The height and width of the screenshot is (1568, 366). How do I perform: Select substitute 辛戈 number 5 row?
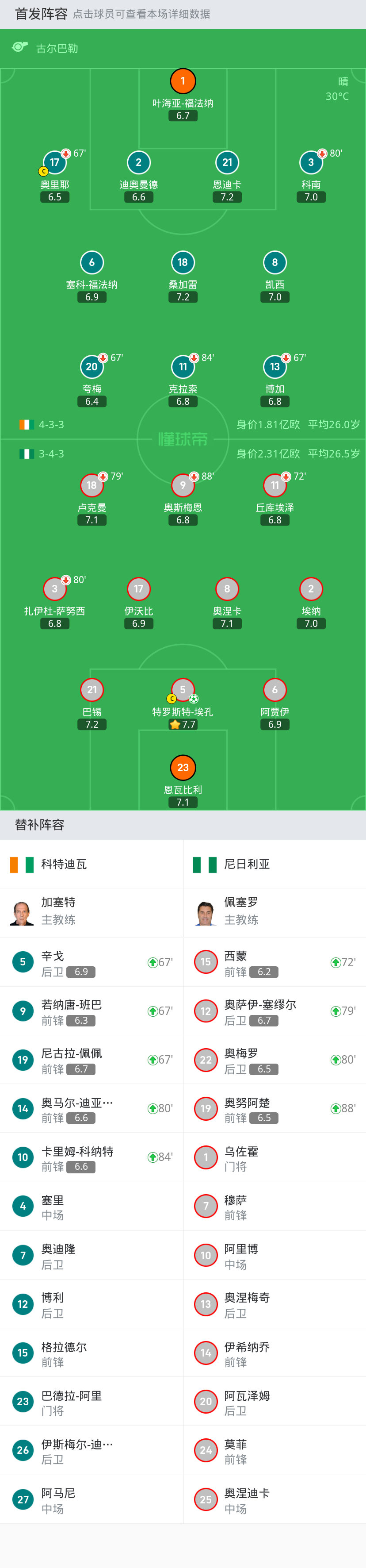[x=91, y=962]
